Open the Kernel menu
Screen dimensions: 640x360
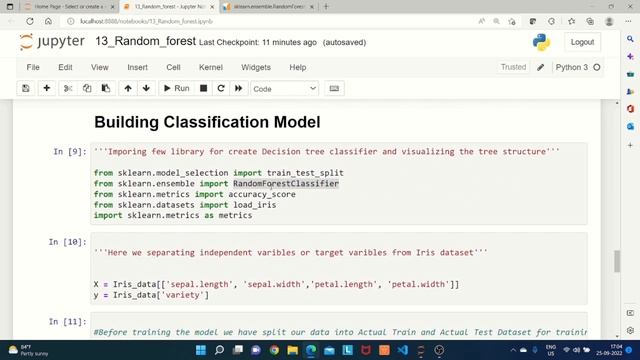click(211, 67)
